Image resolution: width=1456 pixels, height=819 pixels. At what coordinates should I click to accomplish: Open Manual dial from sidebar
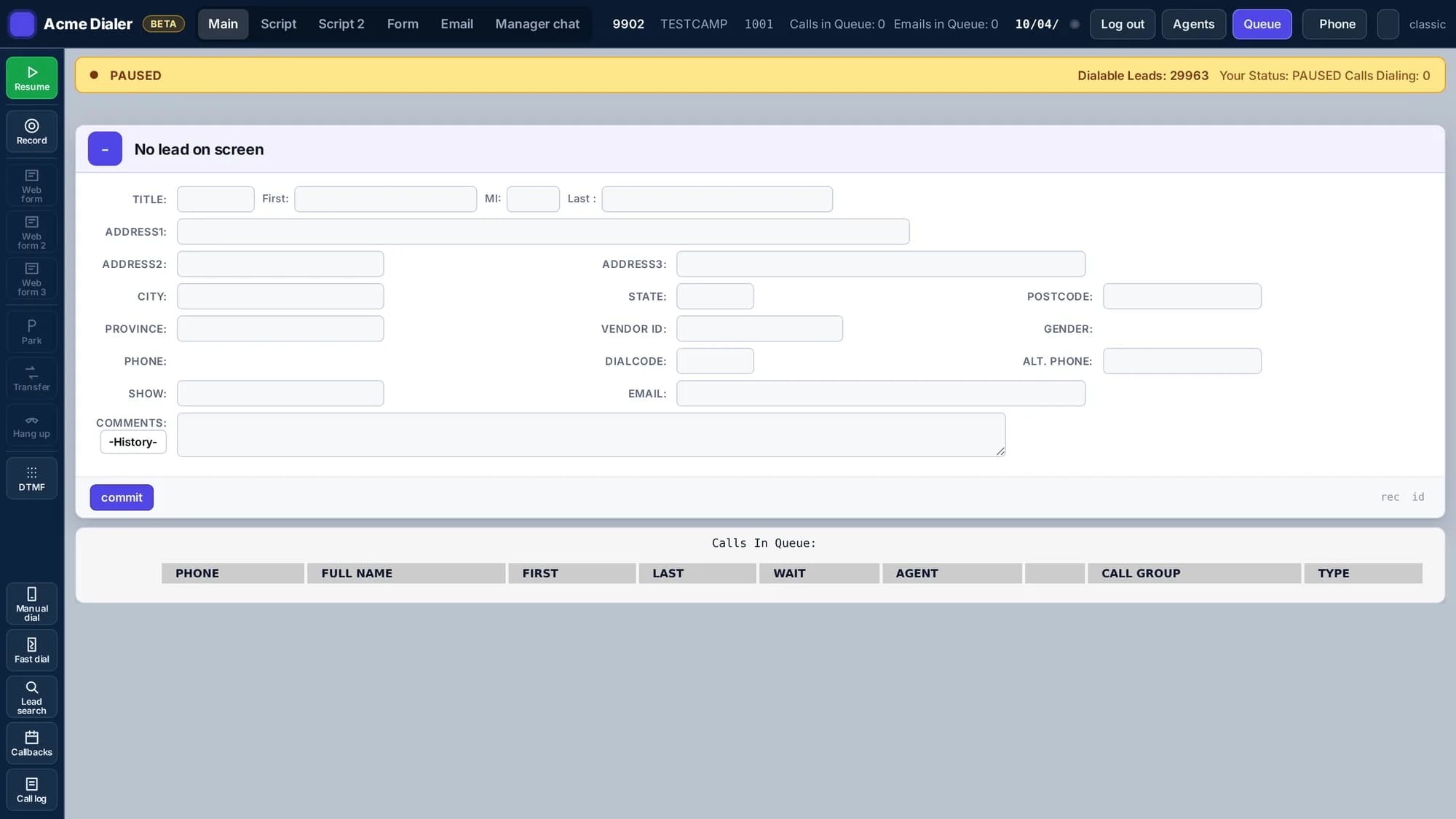pos(32,604)
